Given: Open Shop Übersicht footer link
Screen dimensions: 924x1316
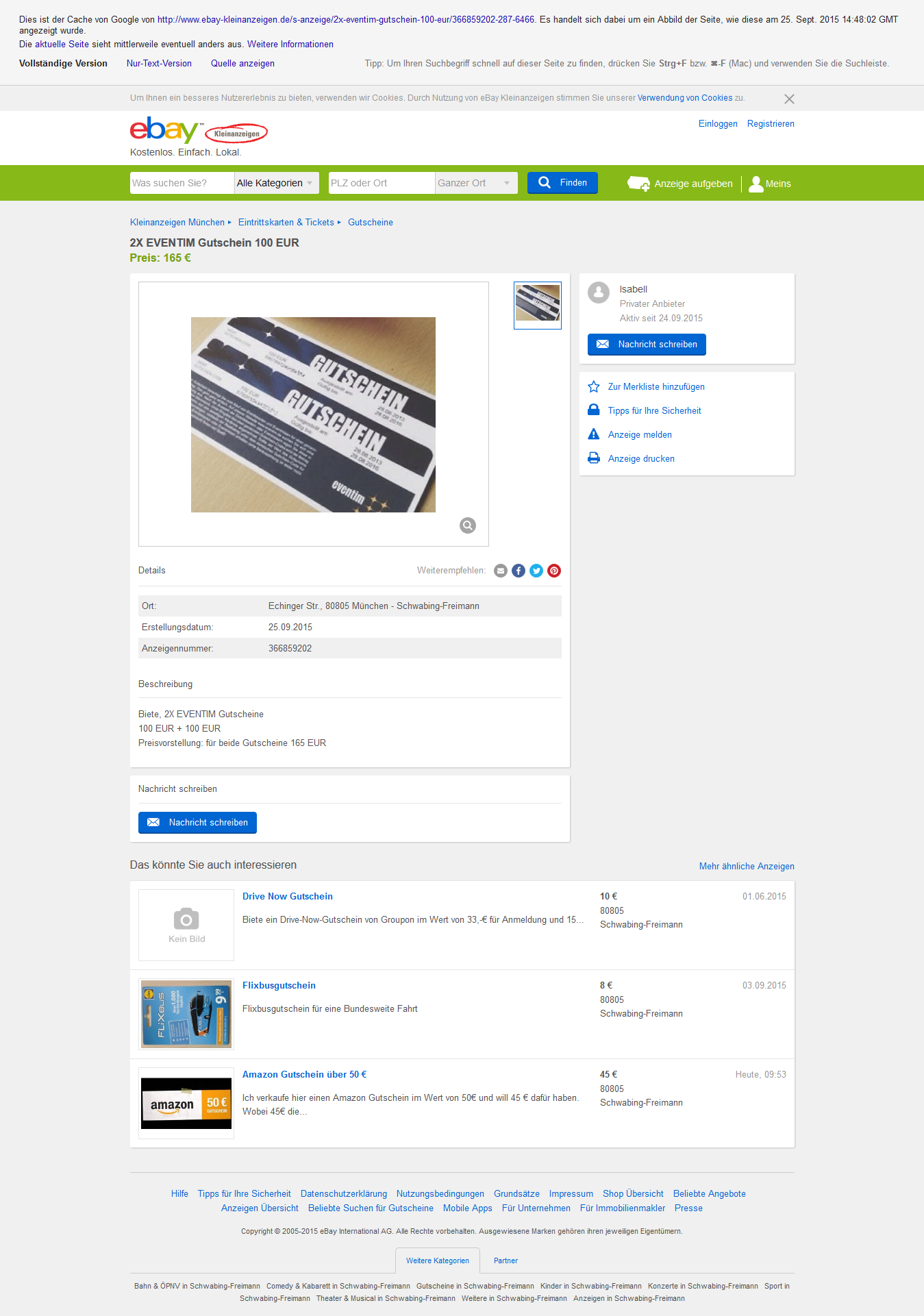Looking at the screenshot, I should pos(633,1194).
